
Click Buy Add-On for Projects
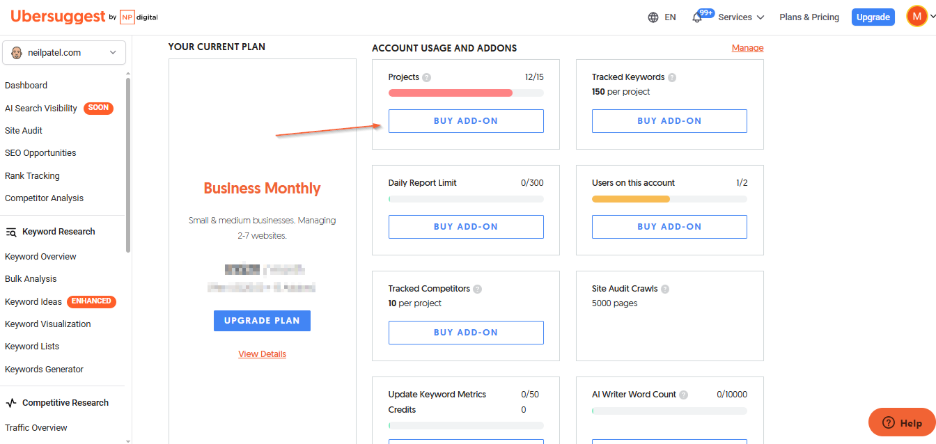click(466, 121)
